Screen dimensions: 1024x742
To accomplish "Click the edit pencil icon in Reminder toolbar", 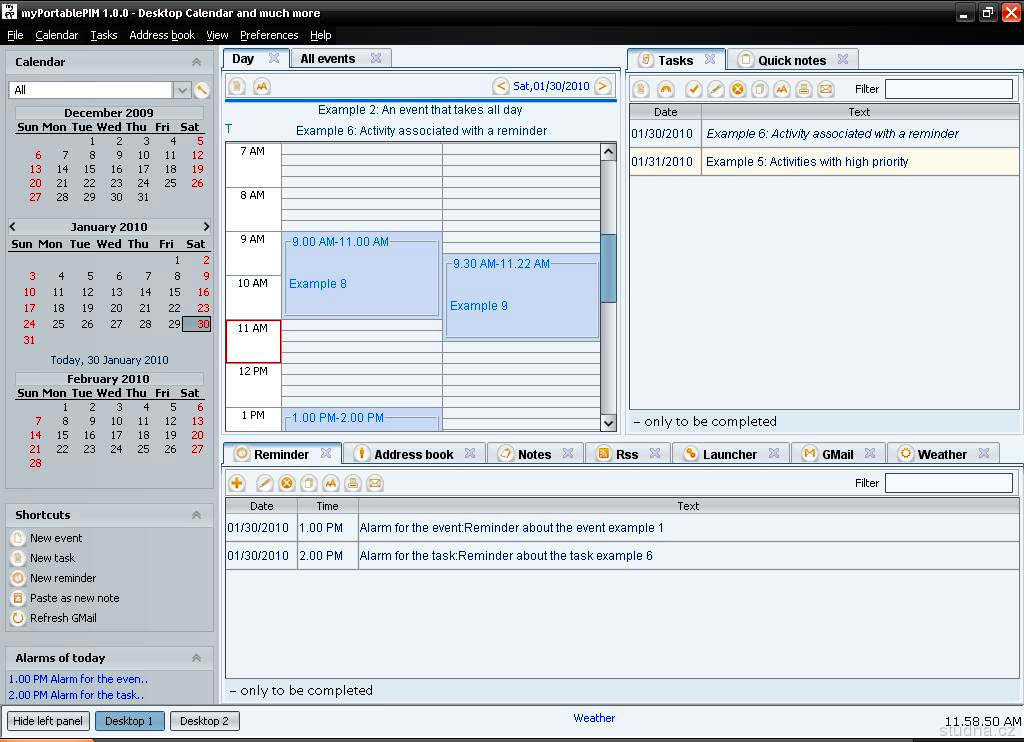I will (x=265, y=483).
